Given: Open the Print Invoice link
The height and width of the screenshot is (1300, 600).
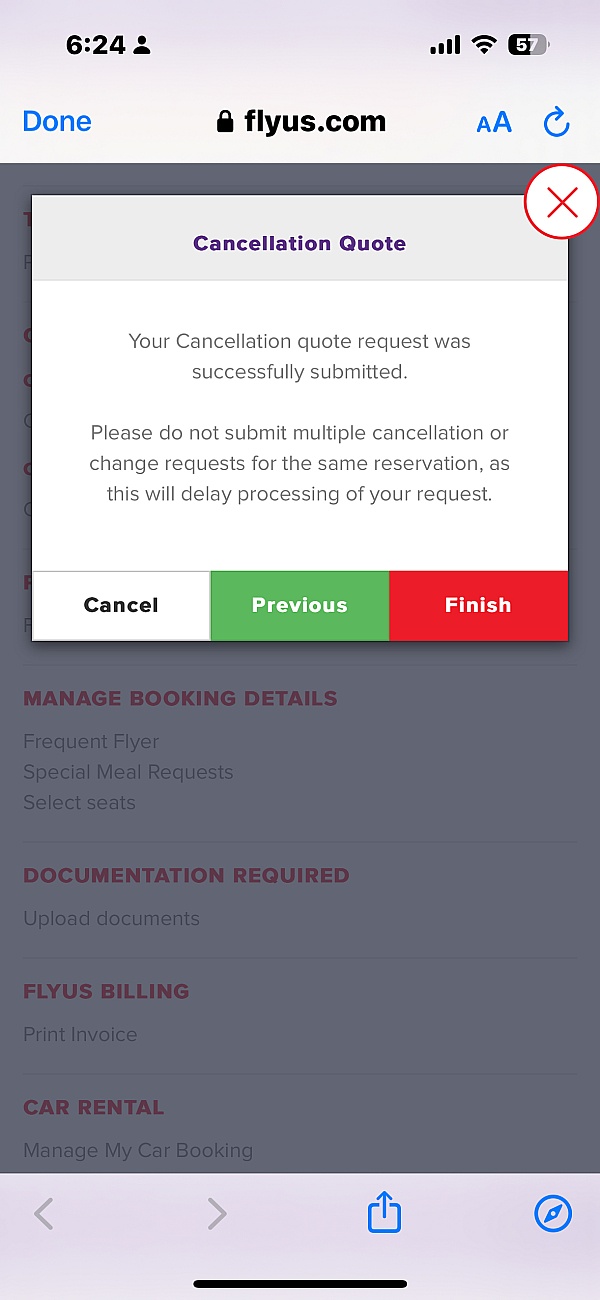Looking at the screenshot, I should coord(80,1034).
